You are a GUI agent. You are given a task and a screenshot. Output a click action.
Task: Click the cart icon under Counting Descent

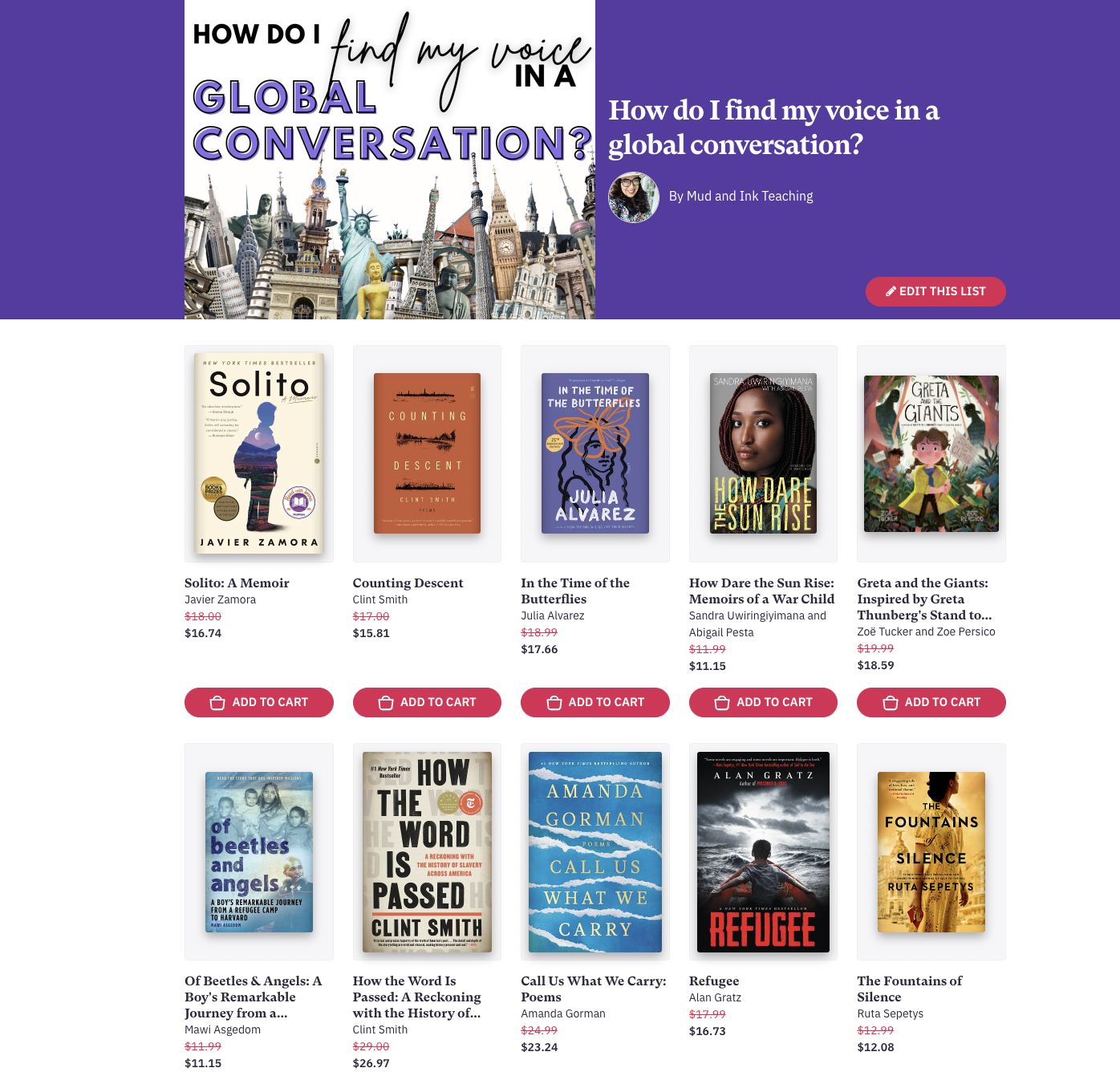pos(386,703)
